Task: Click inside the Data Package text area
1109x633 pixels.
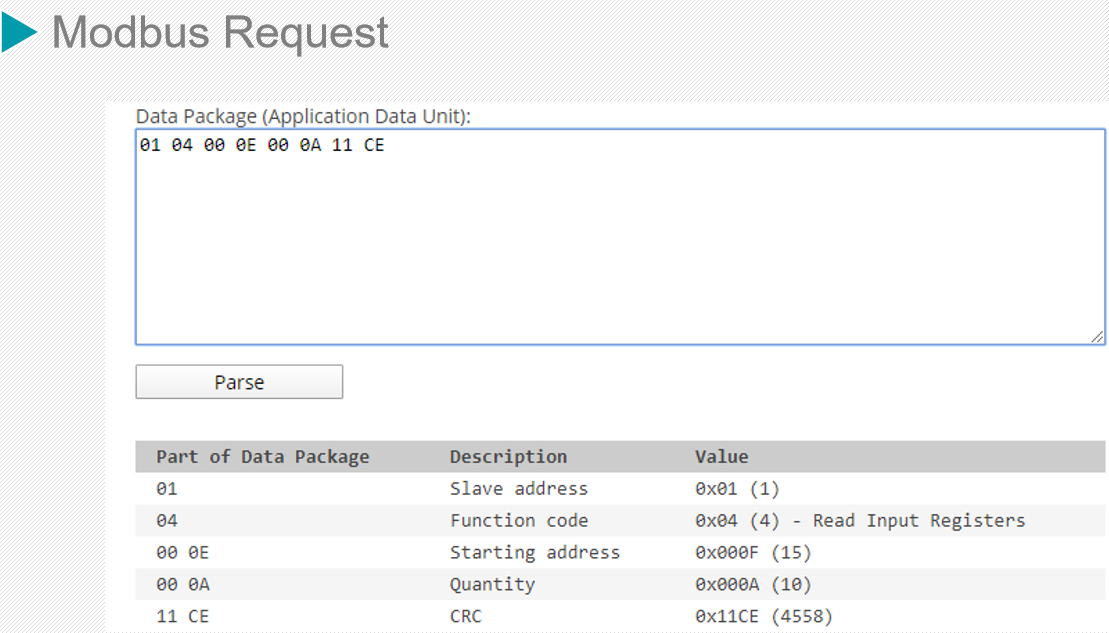Action: click(620, 240)
